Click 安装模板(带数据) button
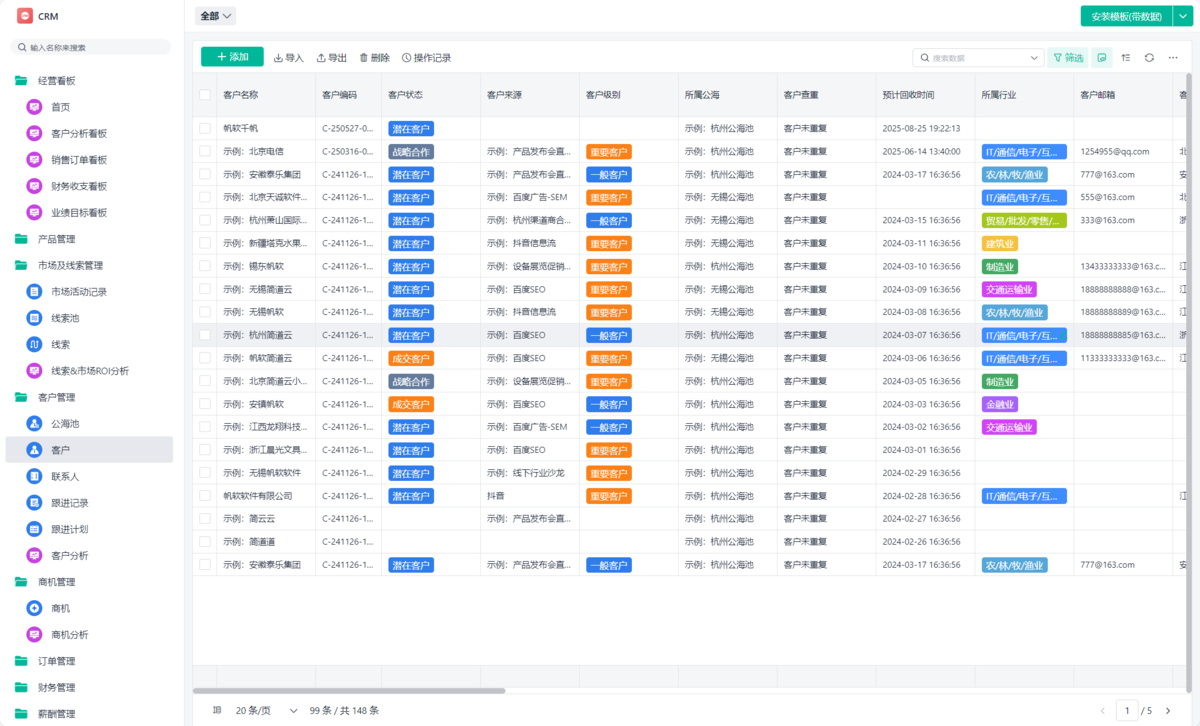1200x726 pixels. coord(1126,16)
